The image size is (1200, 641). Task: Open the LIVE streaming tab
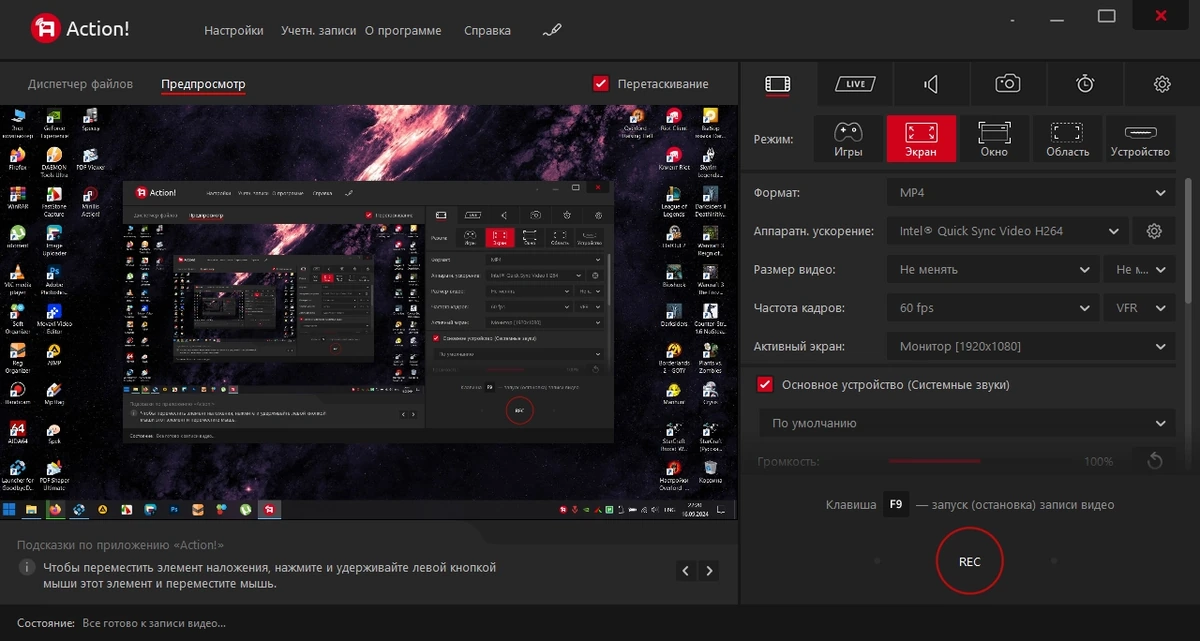[x=855, y=84]
